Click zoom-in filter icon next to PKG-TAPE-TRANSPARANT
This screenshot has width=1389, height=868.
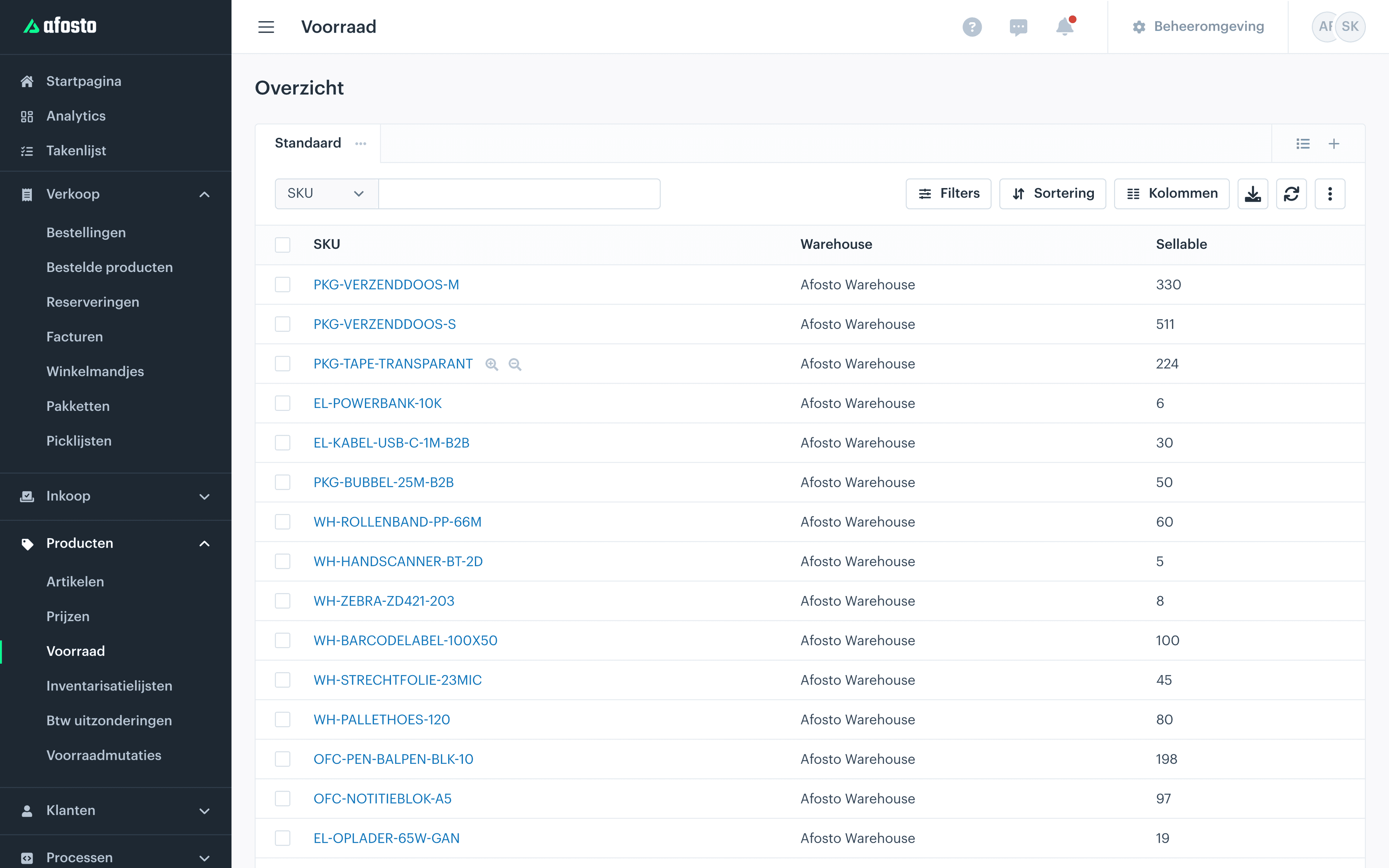(x=491, y=364)
